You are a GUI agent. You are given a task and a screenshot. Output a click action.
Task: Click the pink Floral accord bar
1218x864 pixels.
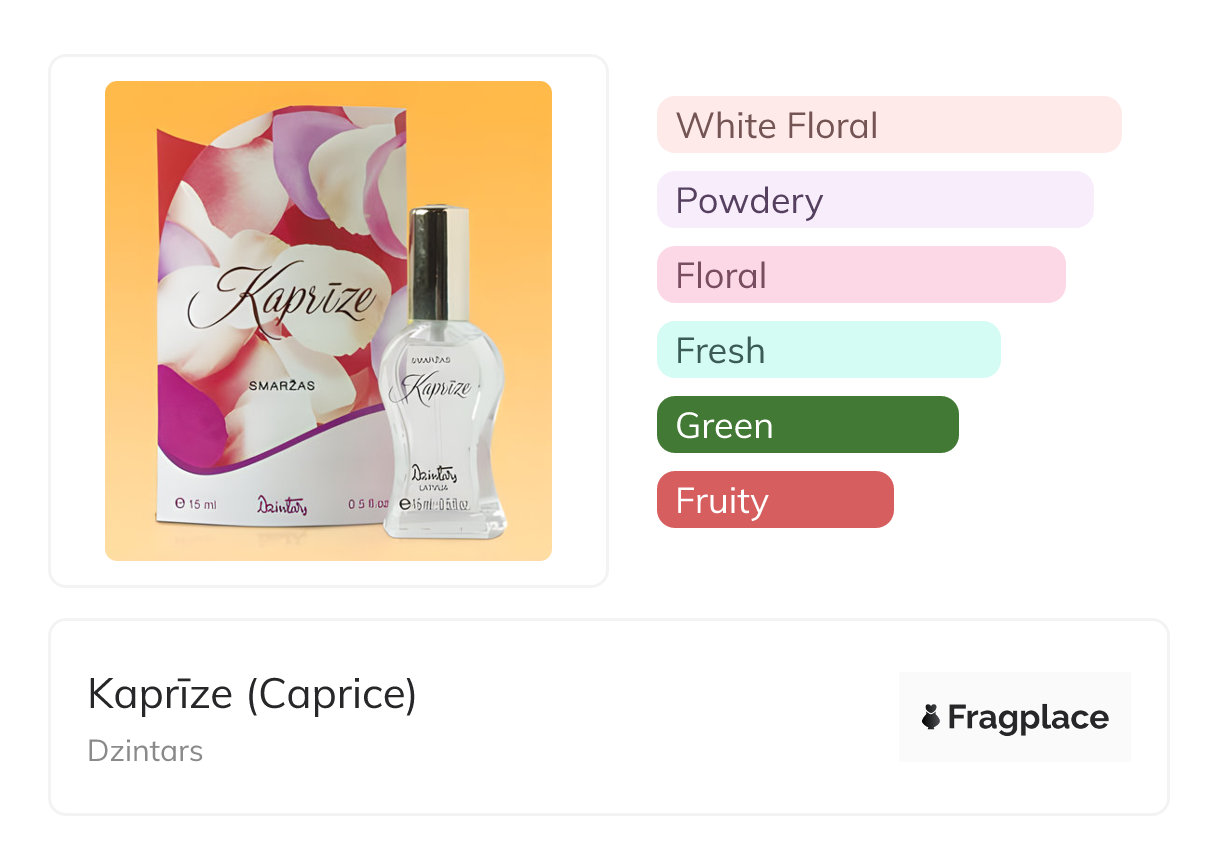[x=860, y=275]
